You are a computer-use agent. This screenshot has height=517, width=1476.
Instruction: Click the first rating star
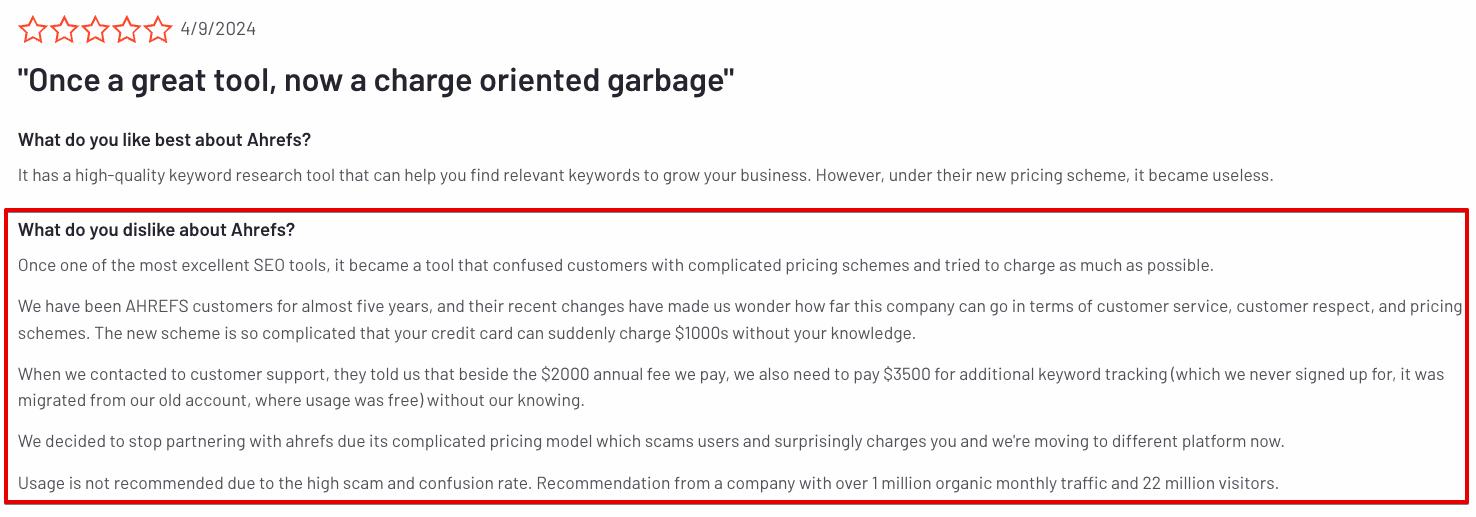coord(33,30)
